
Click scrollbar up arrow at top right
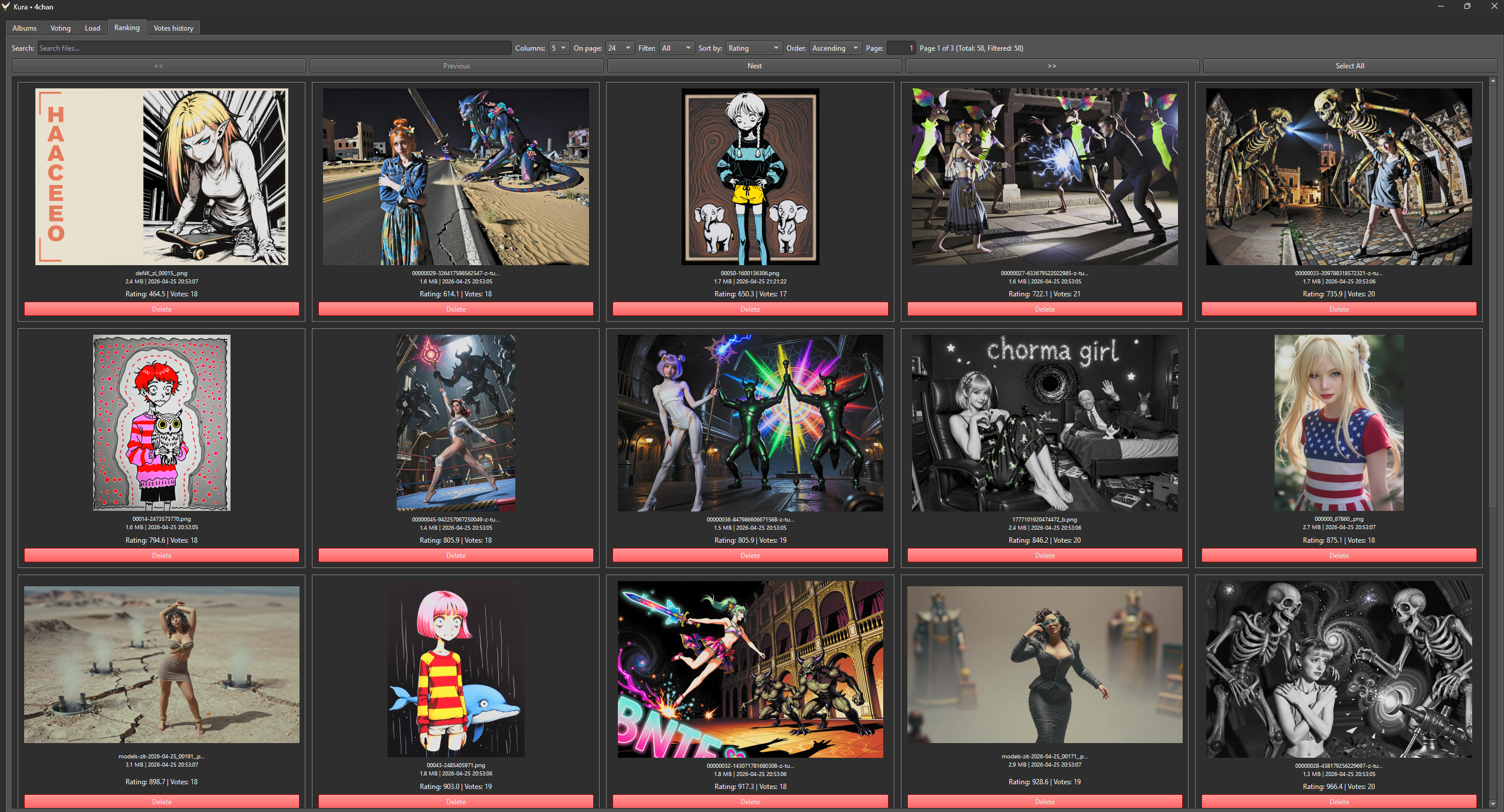1493,80
